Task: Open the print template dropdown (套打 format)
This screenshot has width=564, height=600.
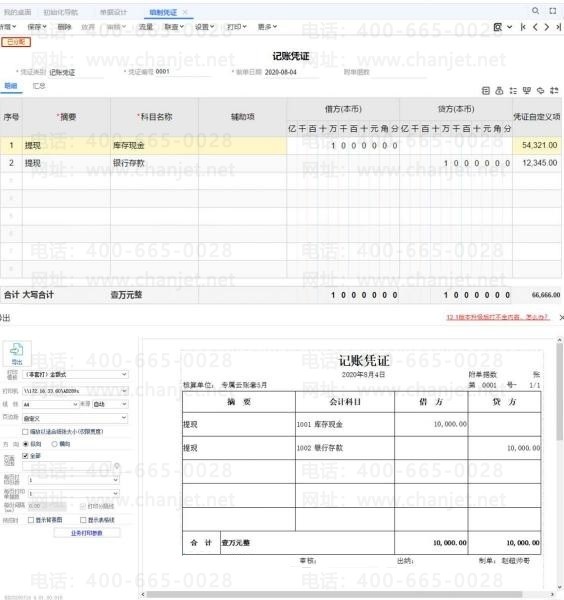Action: (75, 374)
